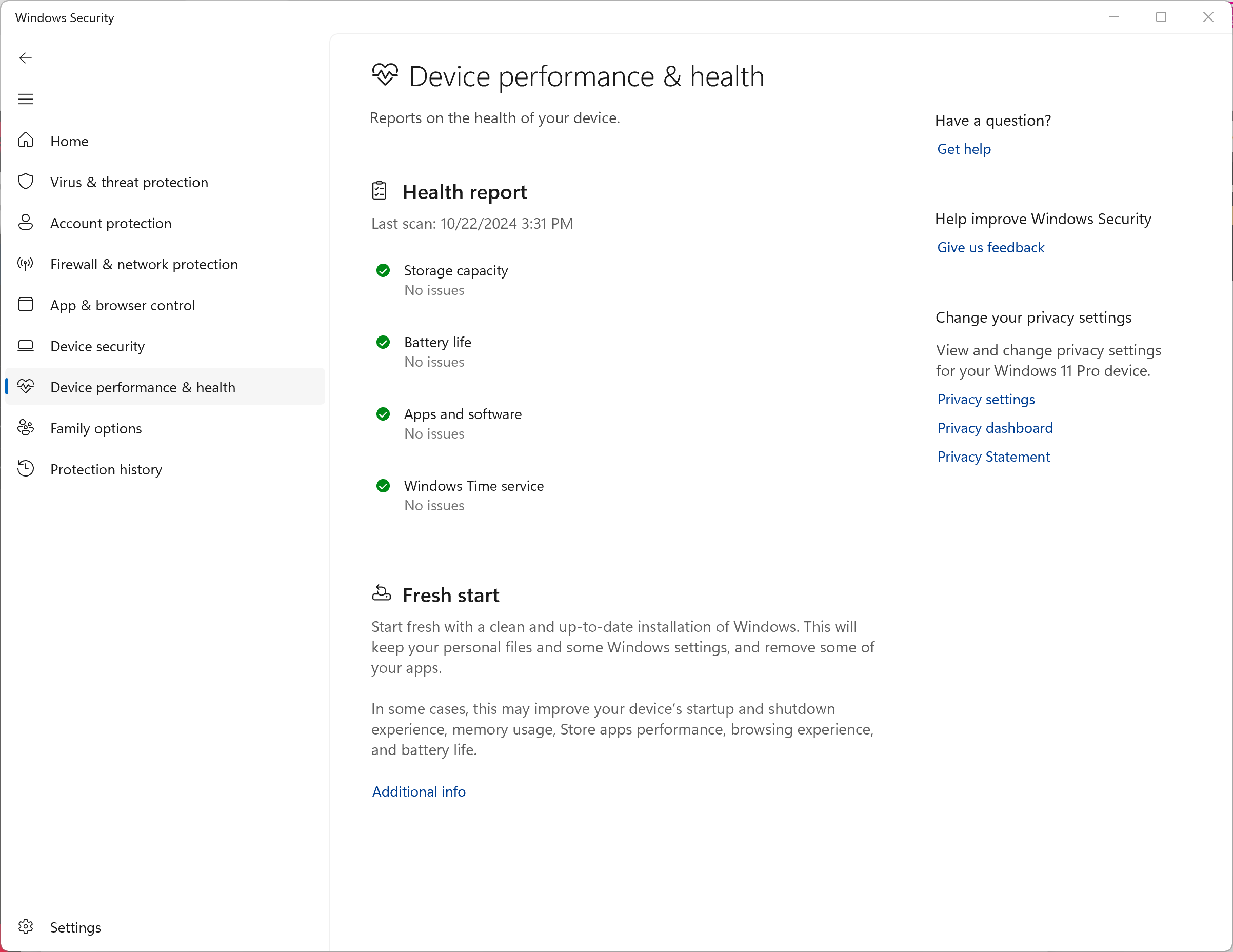Click the Device performance & health icon
1233x952 pixels.
27,387
